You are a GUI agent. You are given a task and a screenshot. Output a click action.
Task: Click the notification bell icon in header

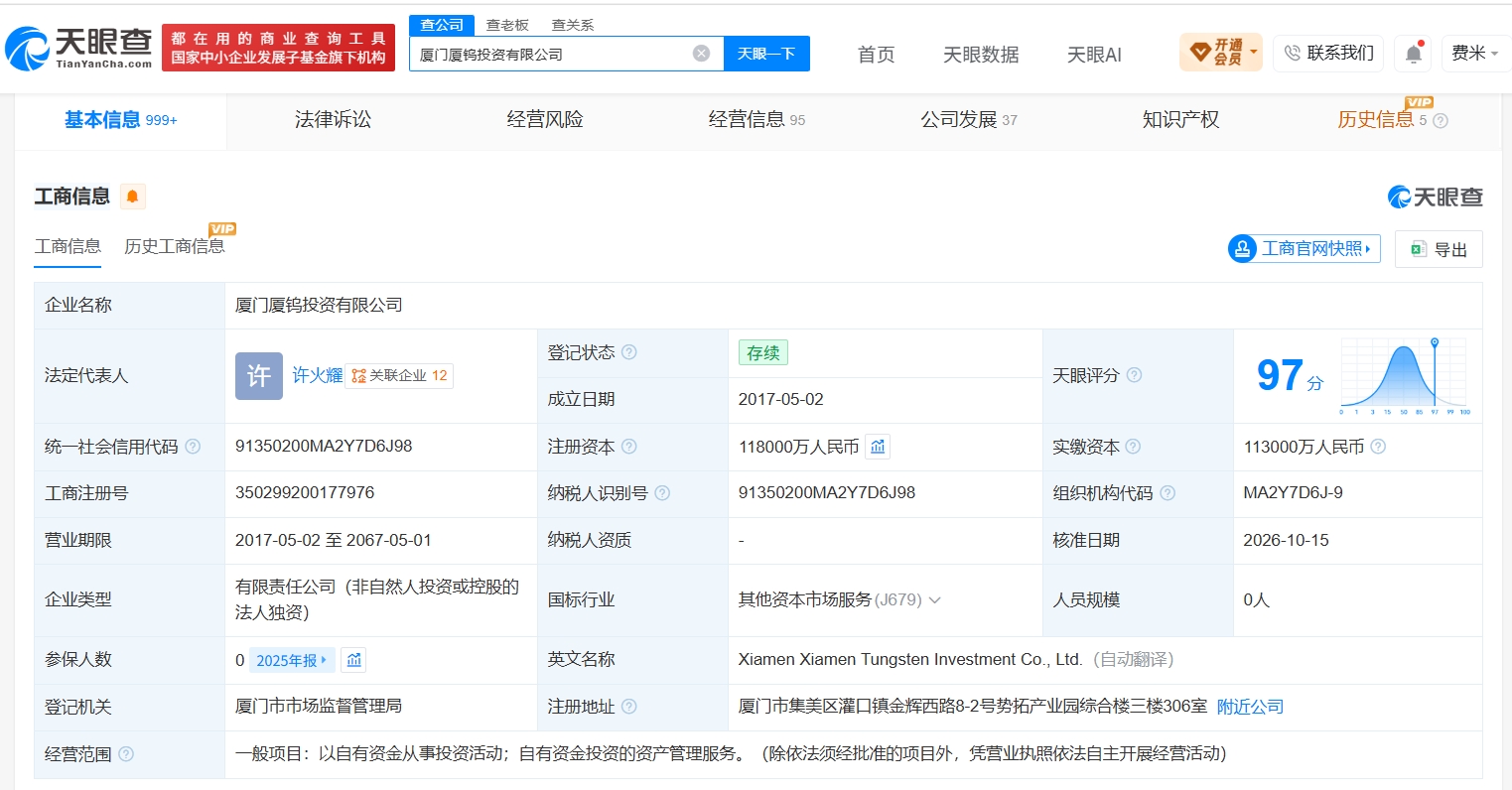pyautogui.click(x=1413, y=54)
